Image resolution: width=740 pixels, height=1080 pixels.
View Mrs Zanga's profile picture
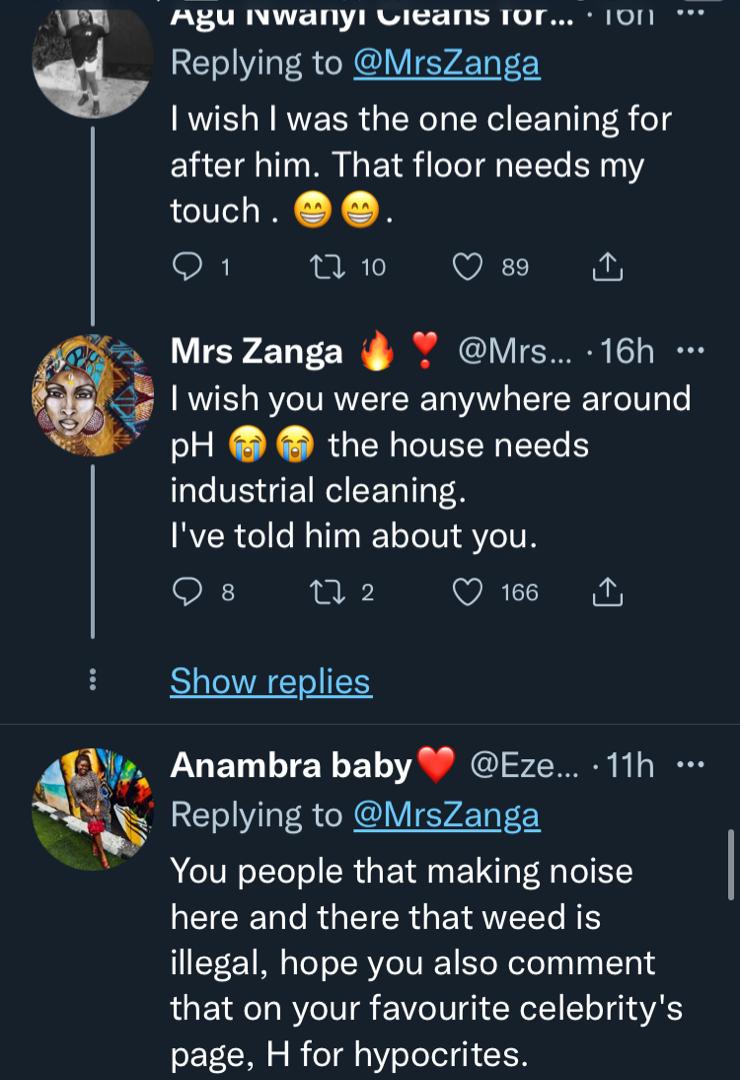pyautogui.click(x=93, y=396)
